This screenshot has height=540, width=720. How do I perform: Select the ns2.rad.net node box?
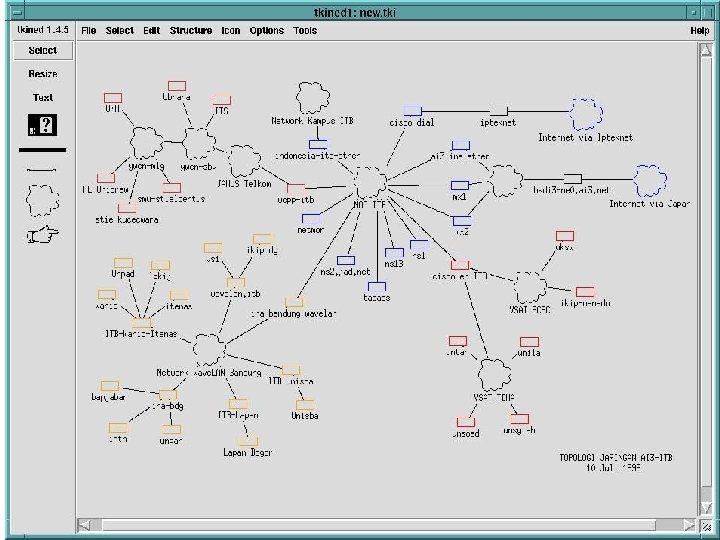coord(346,261)
